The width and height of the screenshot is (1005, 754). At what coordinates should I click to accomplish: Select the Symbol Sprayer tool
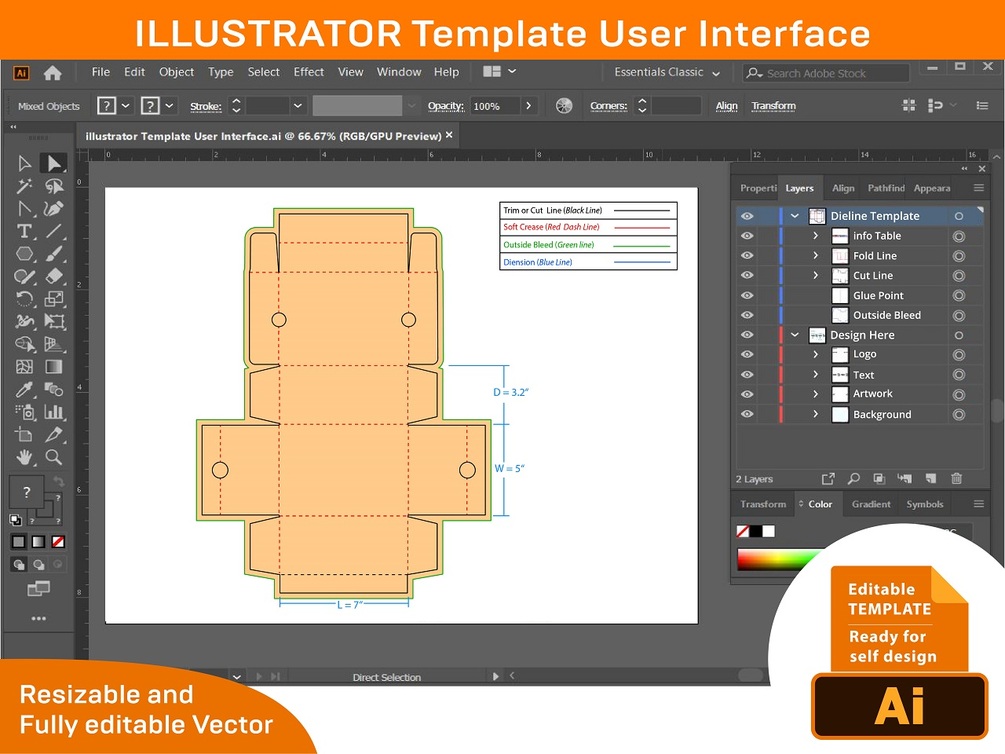(x=24, y=412)
